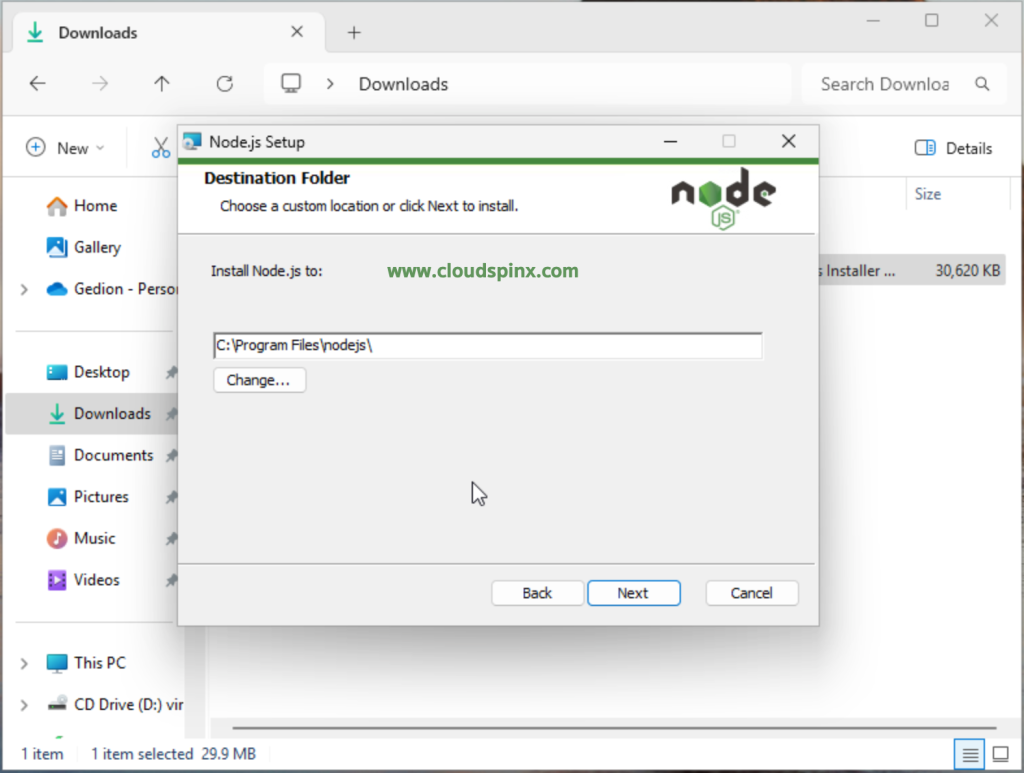This screenshot has height=773, width=1024.
Task: Expand the CD Drive (D:) node
Action: coord(24,705)
